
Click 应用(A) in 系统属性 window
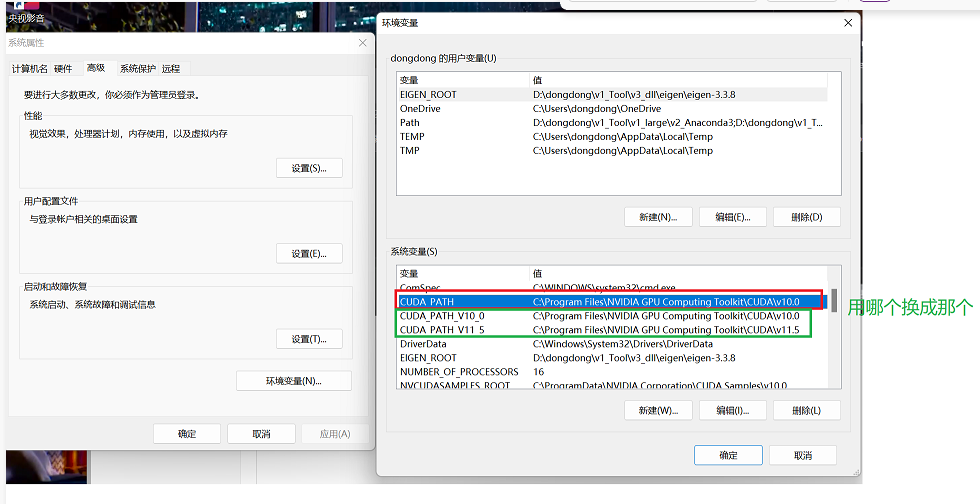click(335, 433)
